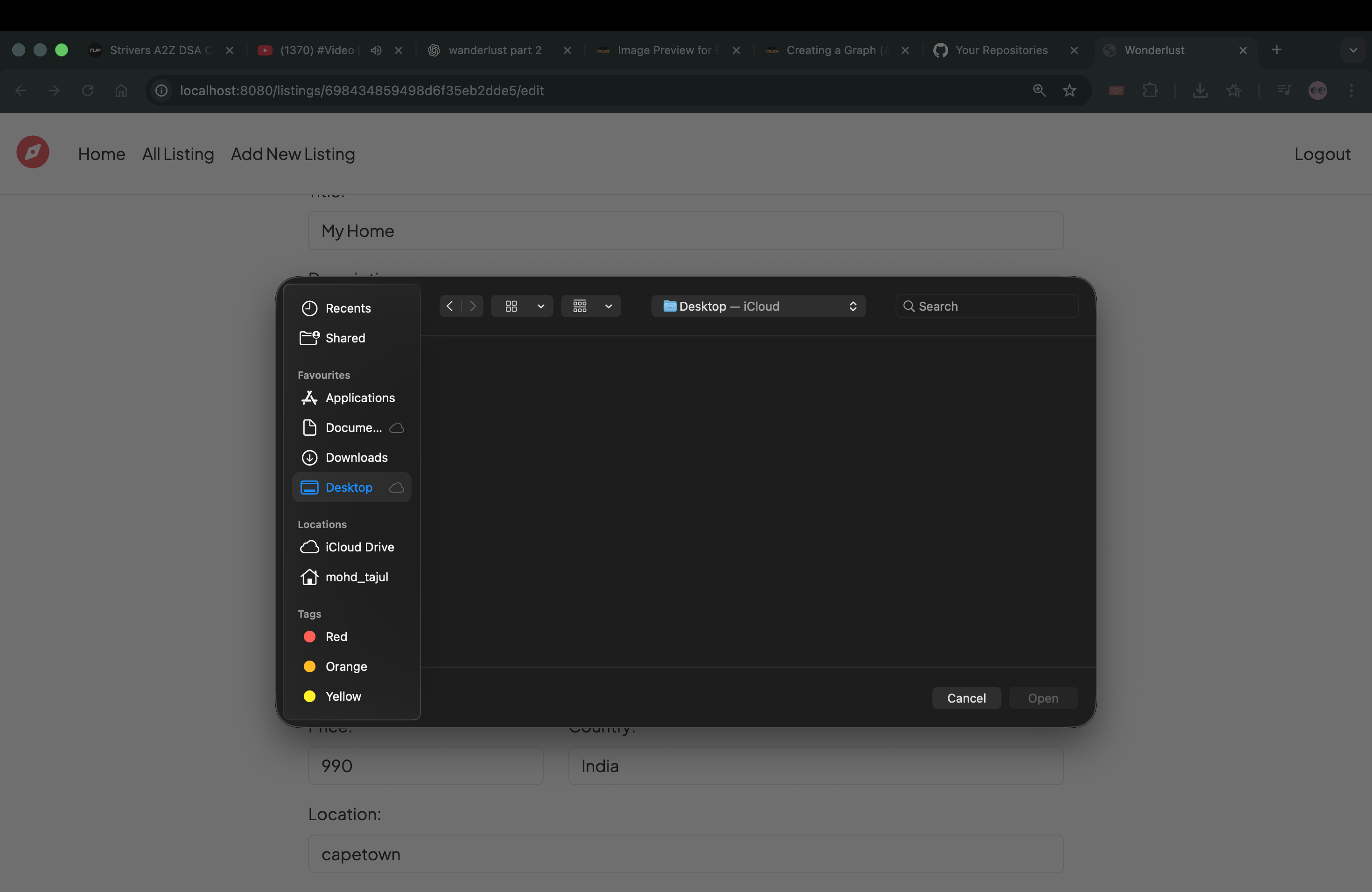The width and height of the screenshot is (1372, 892).
Task: Switch to Your Repositories GitHub tab
Action: click(1001, 50)
